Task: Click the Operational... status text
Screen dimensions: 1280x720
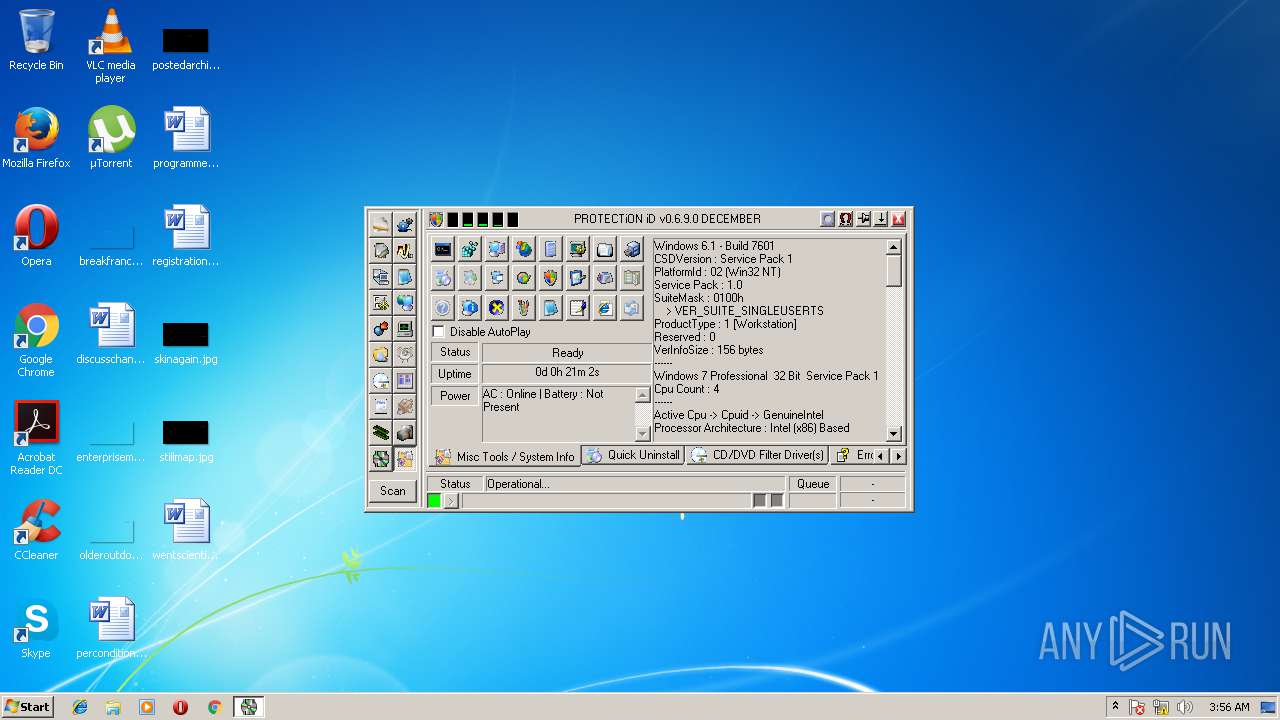Action: [x=518, y=484]
